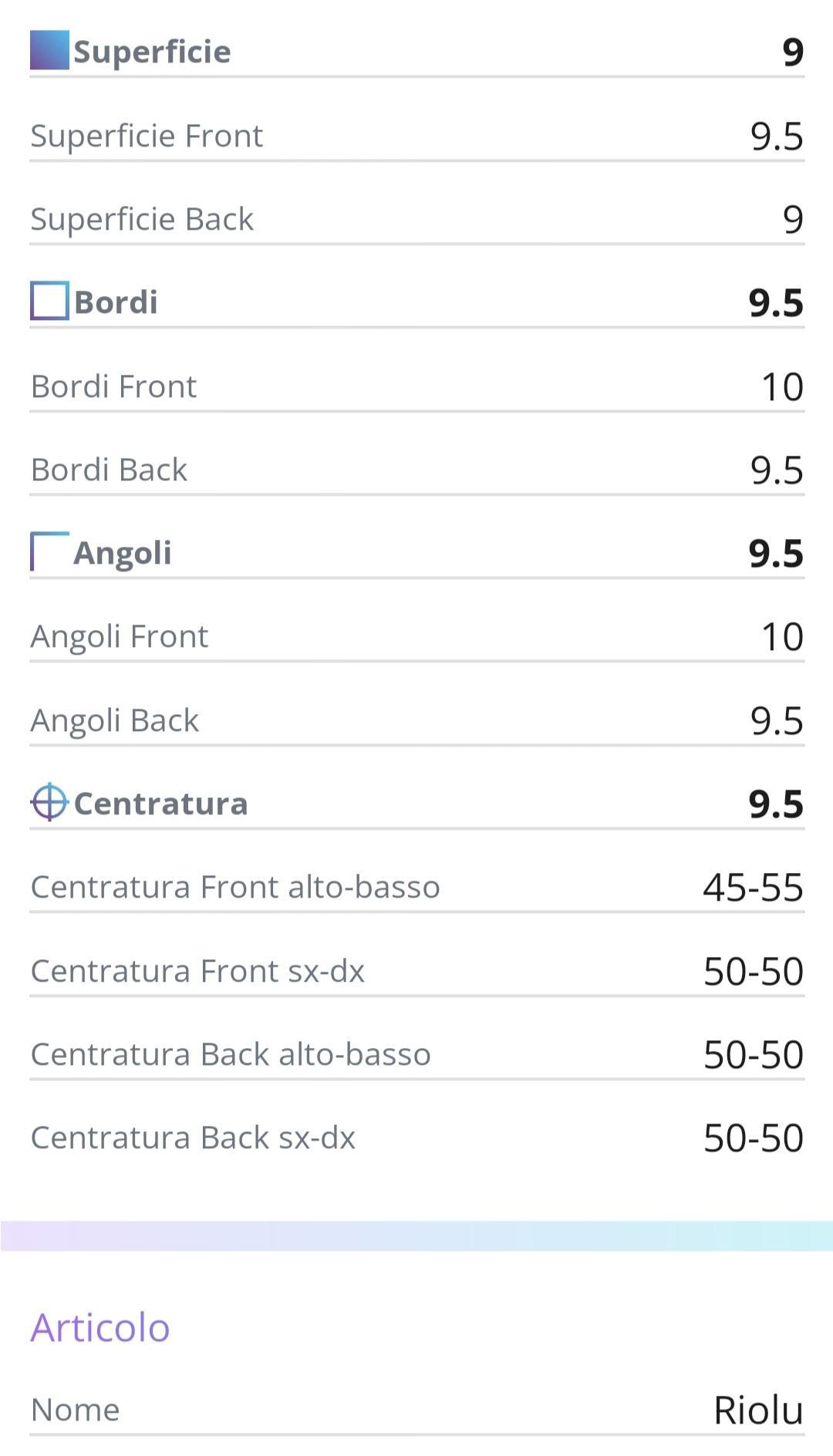
Task: Click the Centratura crosshair icon
Action: coord(49,802)
